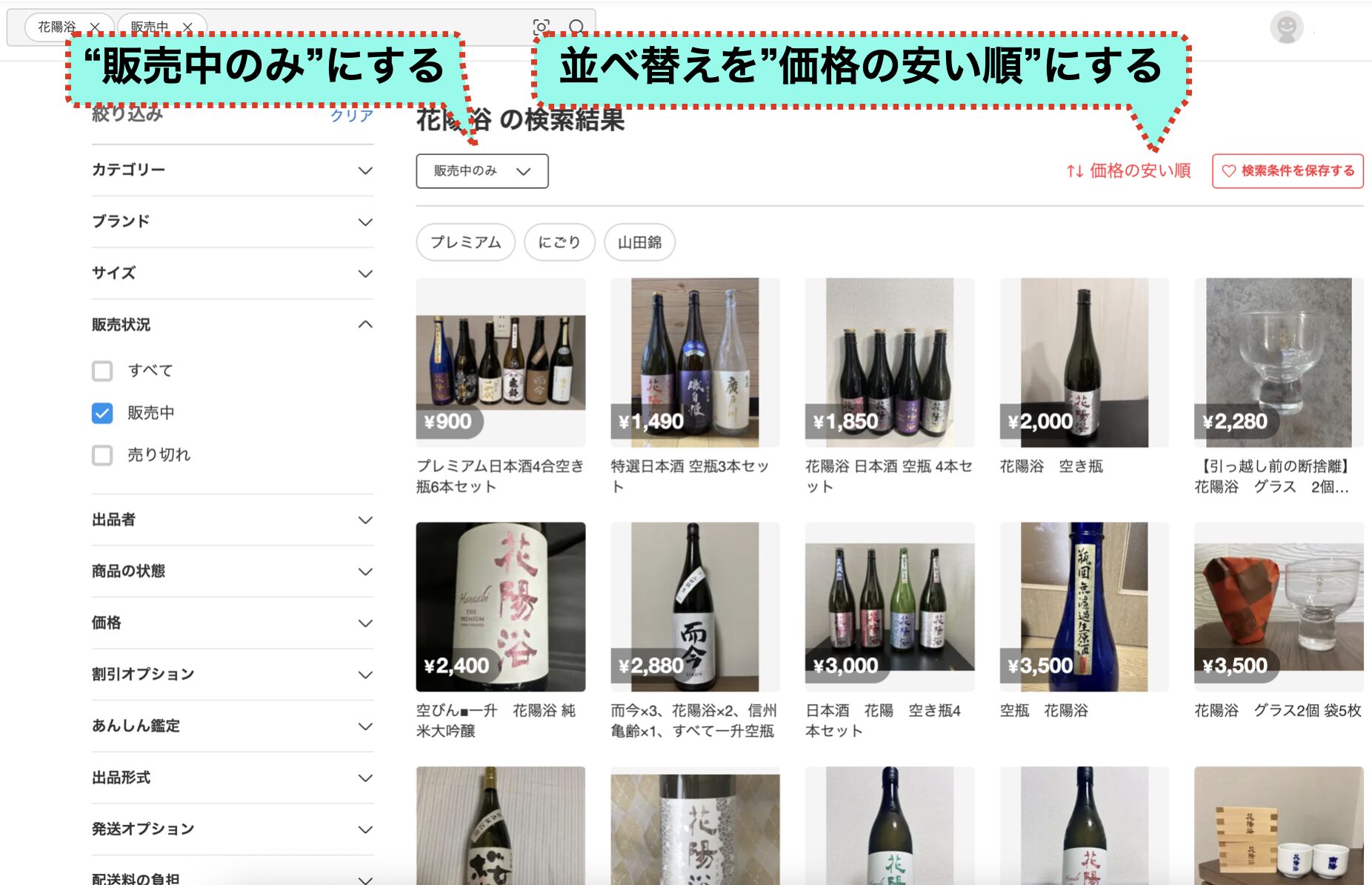Open the ¥3,000 four bottles thumbnail
Viewport: 1372px width, 885px height.
890,607
